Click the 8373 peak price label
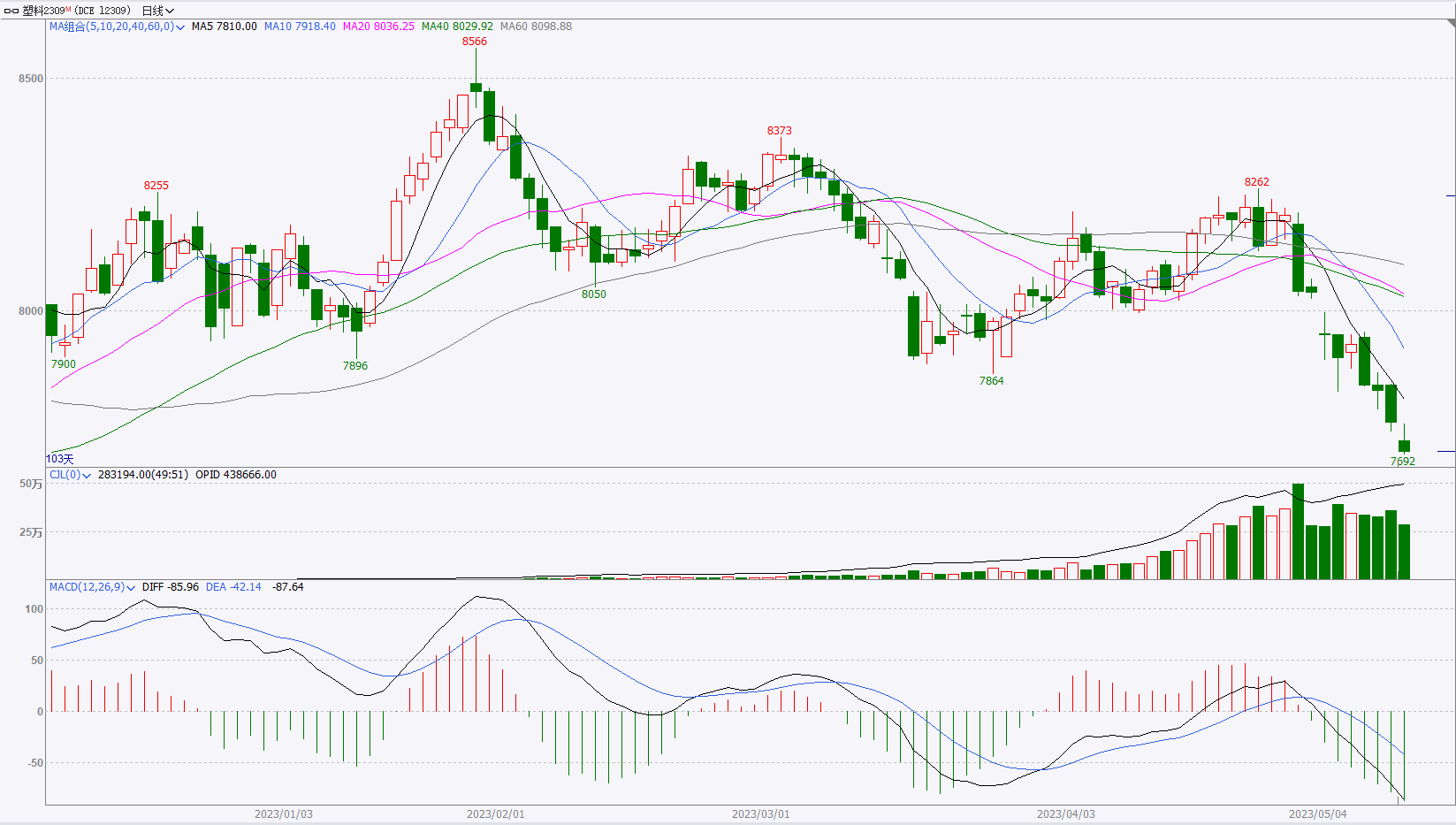Screen dimensions: 1456x825 (779, 131)
